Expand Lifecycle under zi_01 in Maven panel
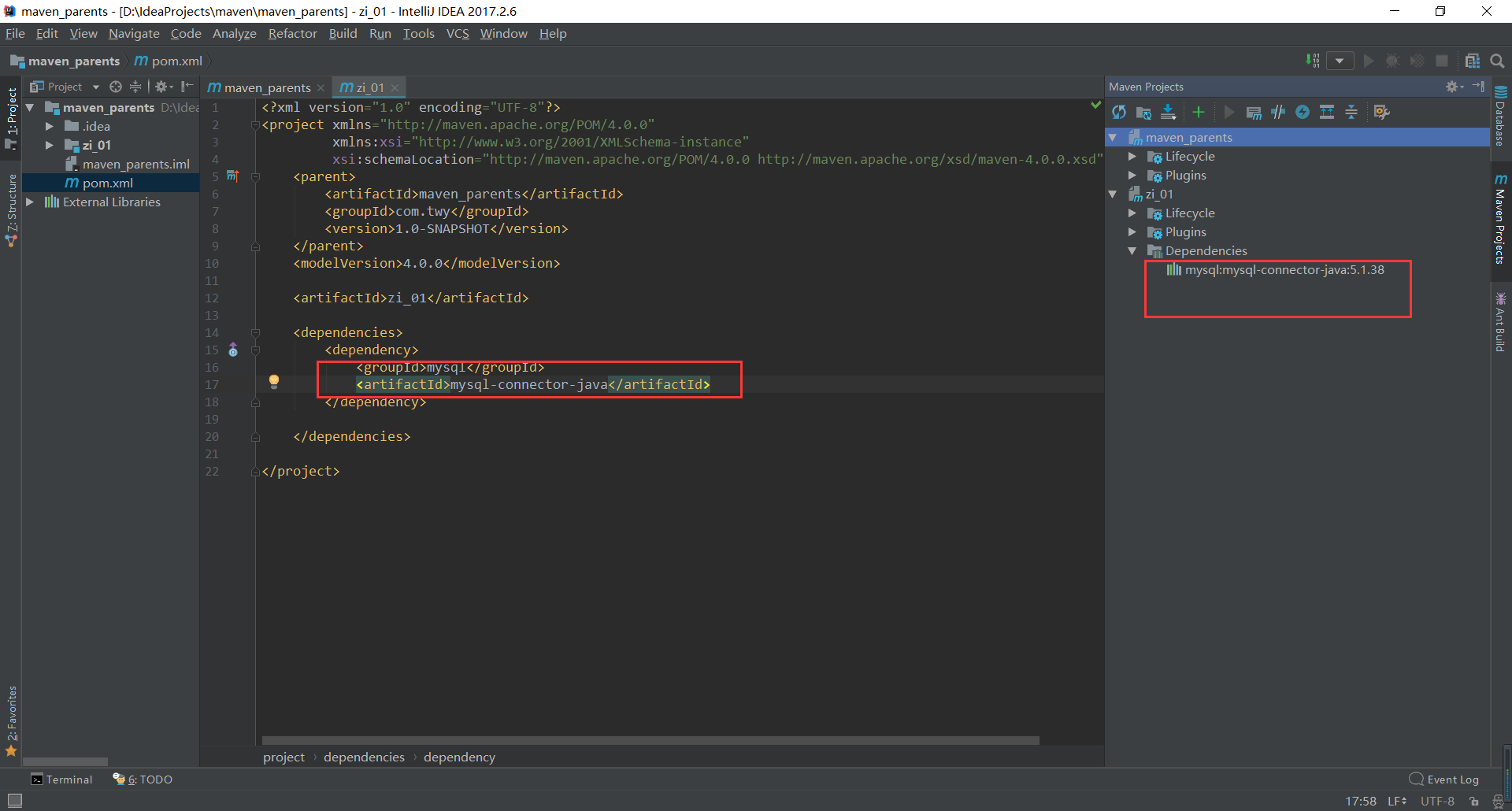The width and height of the screenshot is (1512, 811). coord(1132,213)
